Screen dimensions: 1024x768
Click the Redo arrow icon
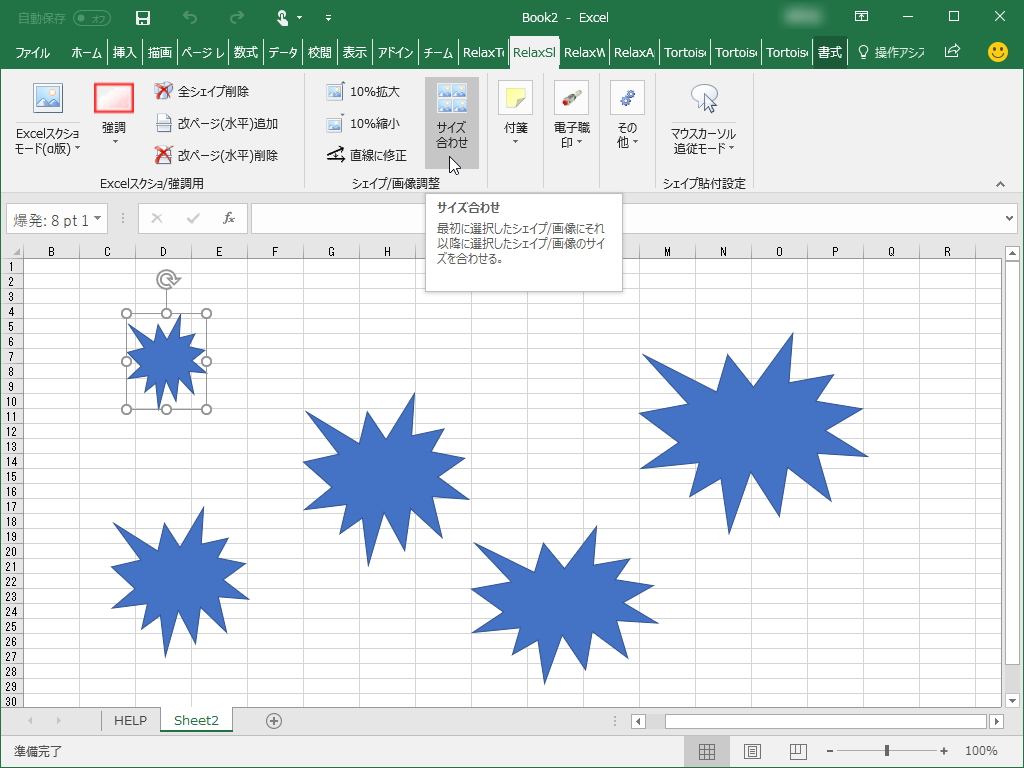[236, 18]
